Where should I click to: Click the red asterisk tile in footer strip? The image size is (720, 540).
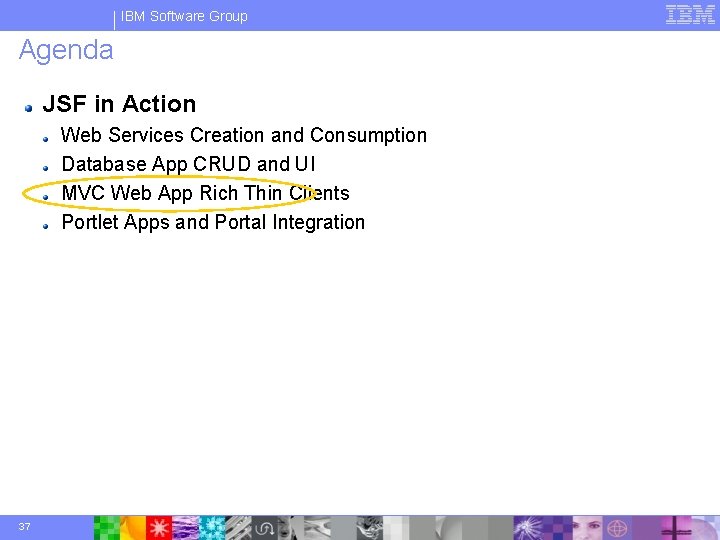coord(158,528)
